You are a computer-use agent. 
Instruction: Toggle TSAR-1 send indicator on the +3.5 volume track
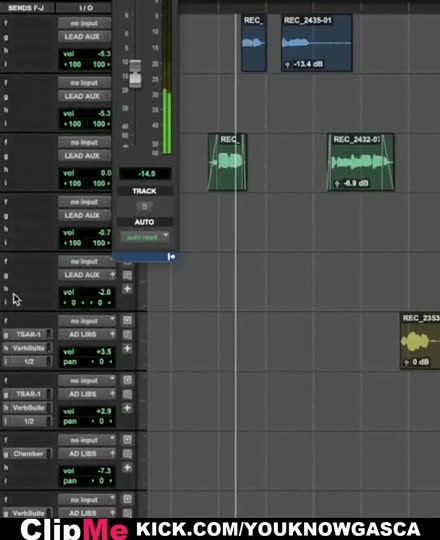click(x=49, y=334)
